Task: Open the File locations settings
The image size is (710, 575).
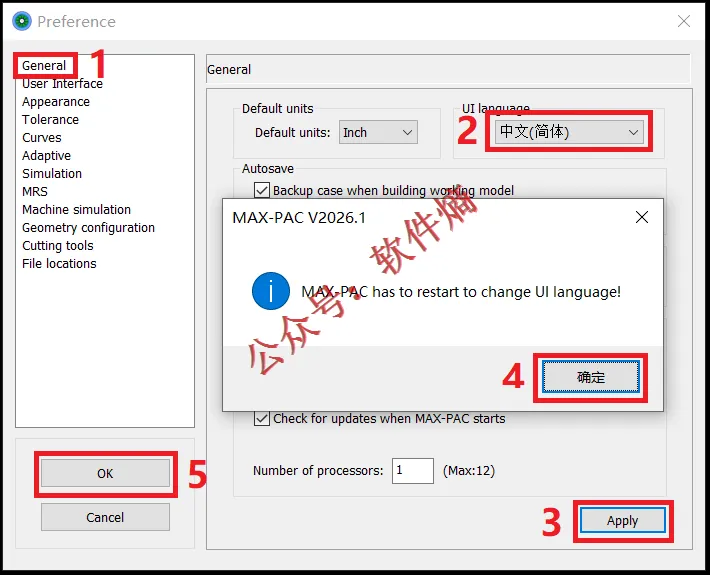Action: click(59, 264)
